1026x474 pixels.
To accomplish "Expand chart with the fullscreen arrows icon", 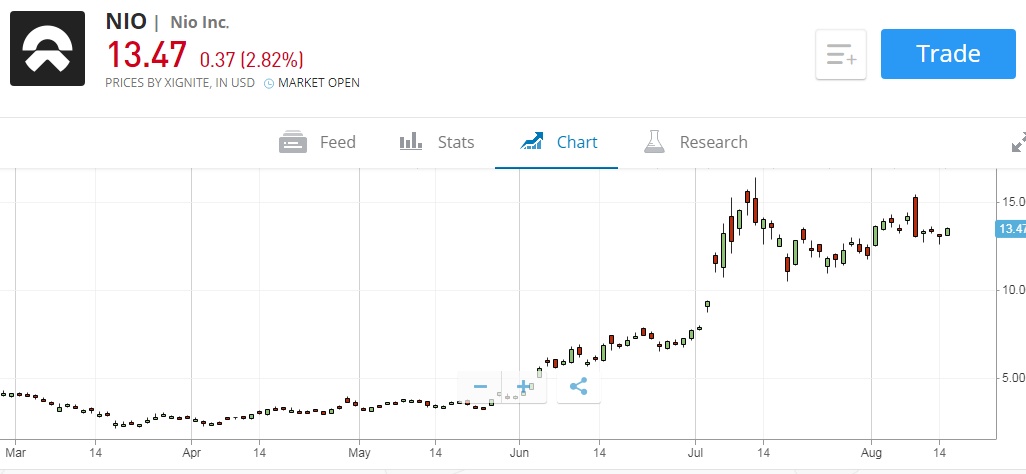I will (1018, 144).
